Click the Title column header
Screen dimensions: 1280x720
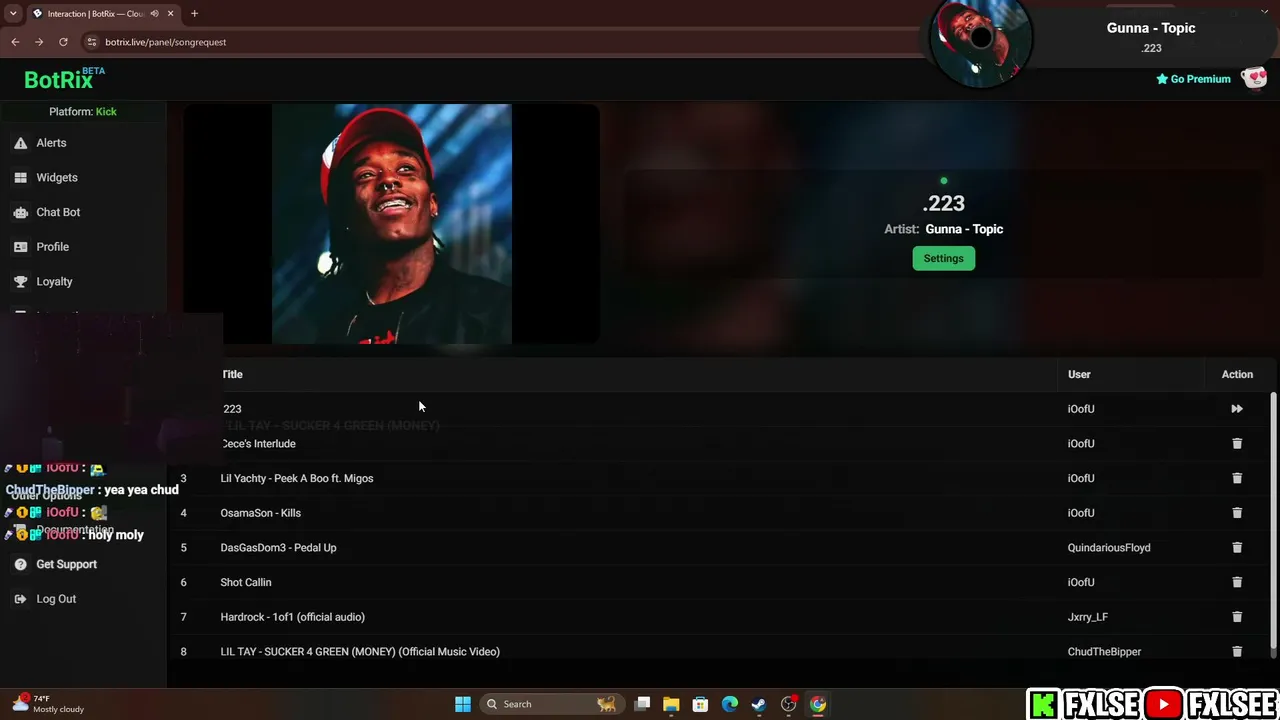coord(232,375)
